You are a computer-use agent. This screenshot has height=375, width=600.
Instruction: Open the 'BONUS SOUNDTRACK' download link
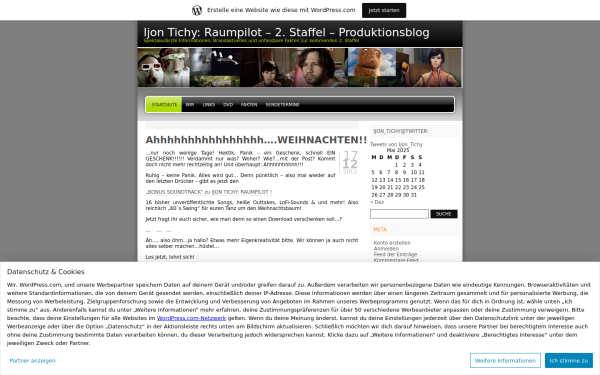click(x=209, y=192)
